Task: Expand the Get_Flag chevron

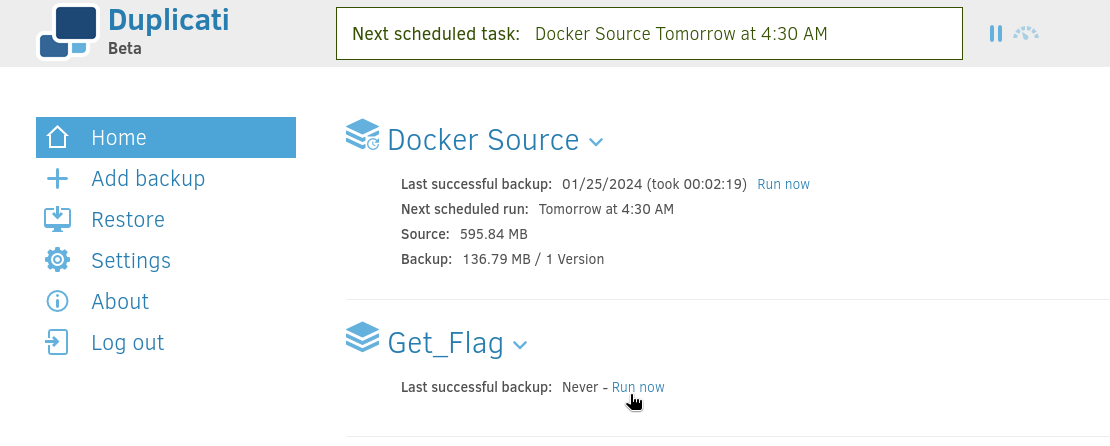Action: click(520, 345)
